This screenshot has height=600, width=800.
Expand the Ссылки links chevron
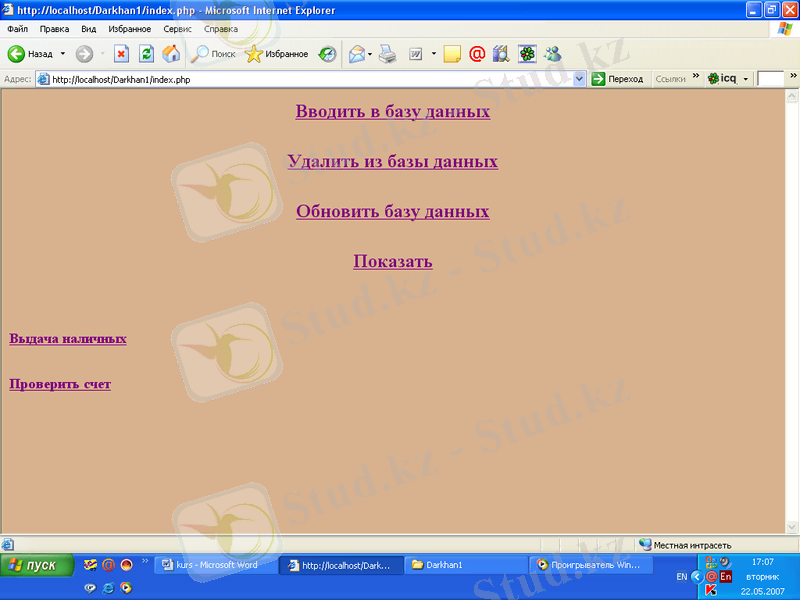[x=696, y=76]
